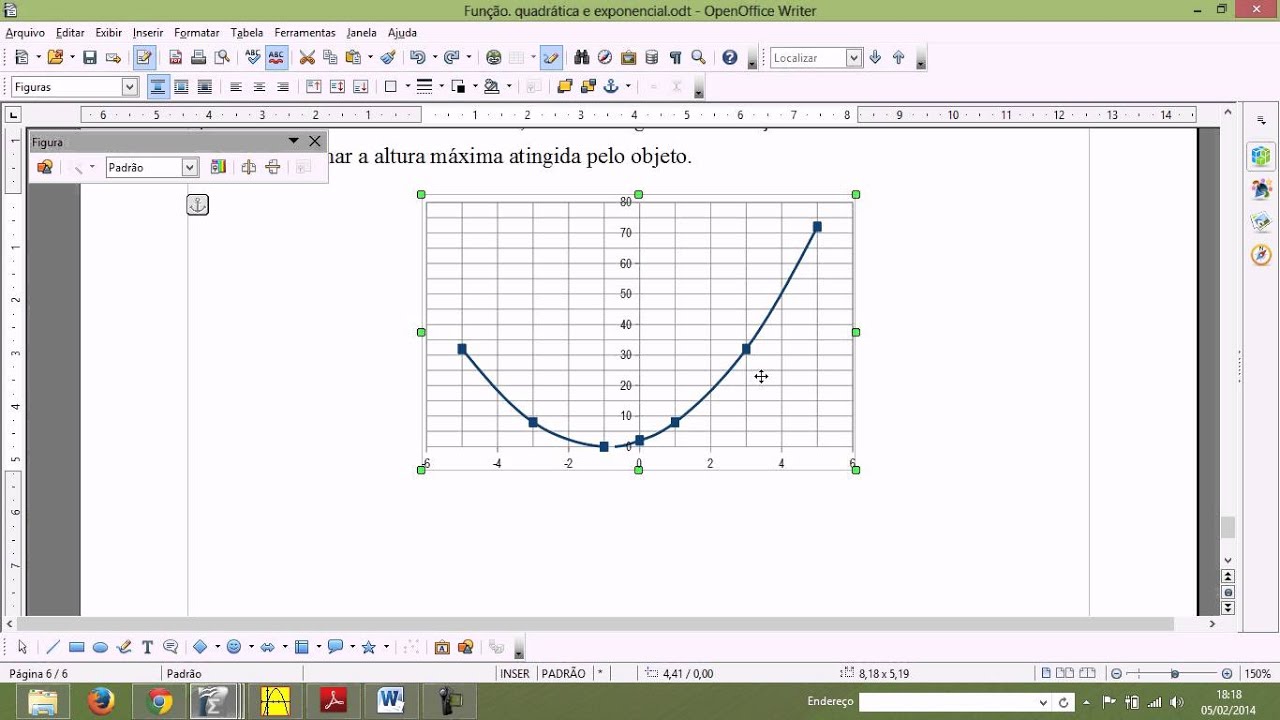Toggle Nonprinting Characters pilcrow
Image resolution: width=1280 pixels, height=720 pixels.
675,58
